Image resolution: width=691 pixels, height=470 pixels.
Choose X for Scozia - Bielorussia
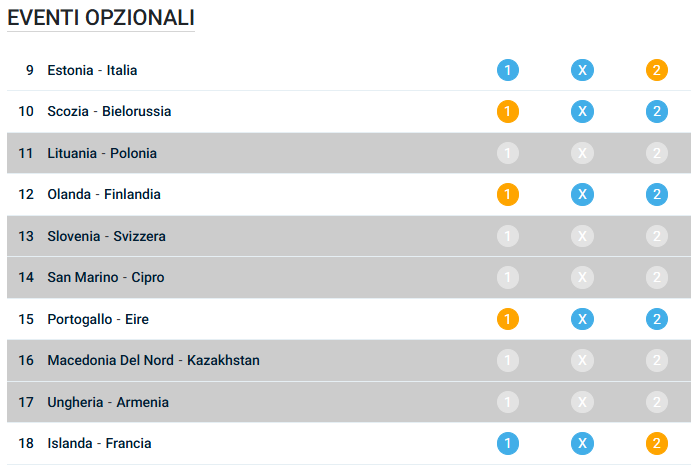coord(582,111)
